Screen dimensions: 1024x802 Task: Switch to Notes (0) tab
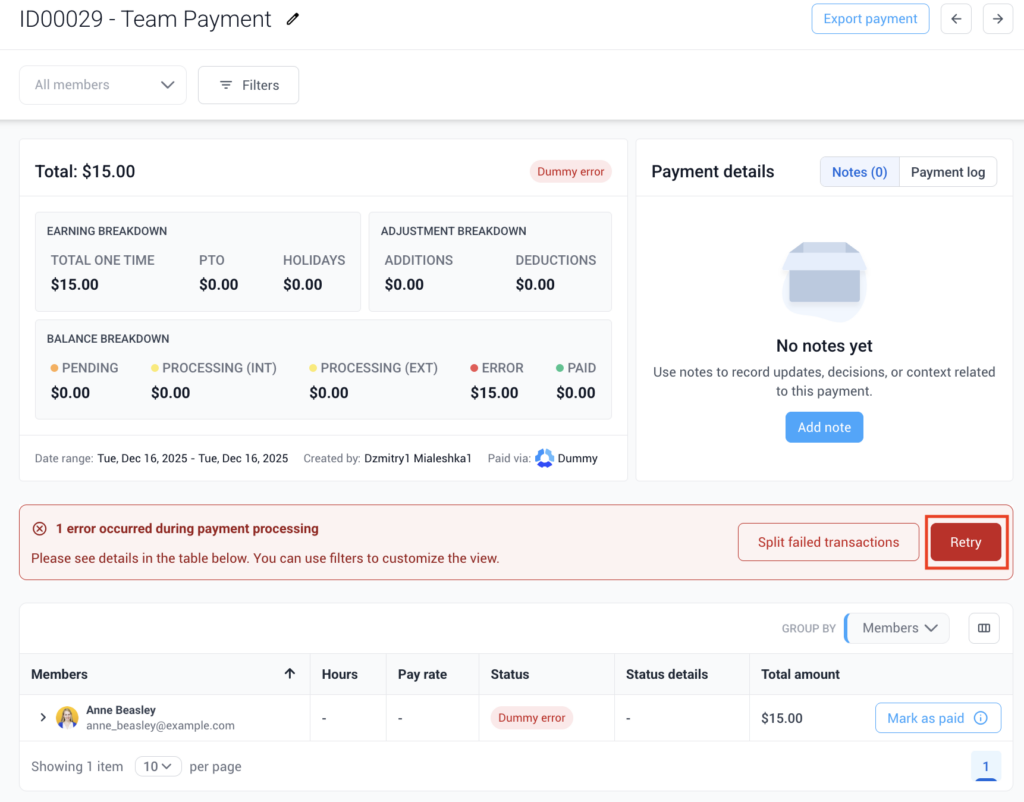click(859, 172)
